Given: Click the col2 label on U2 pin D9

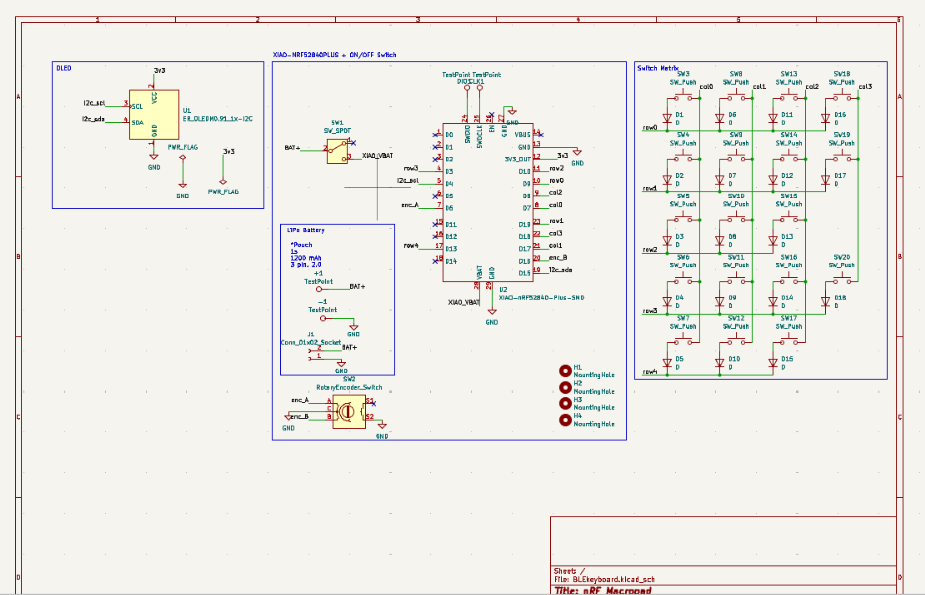Looking at the screenshot, I should (x=556, y=193).
